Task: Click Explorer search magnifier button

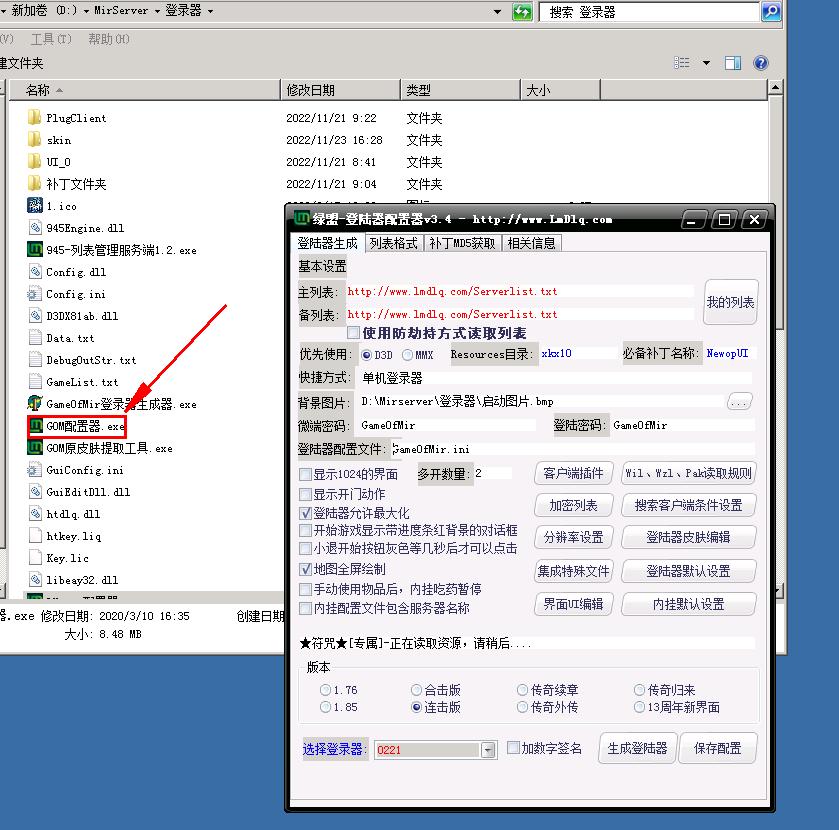Action: (771, 12)
